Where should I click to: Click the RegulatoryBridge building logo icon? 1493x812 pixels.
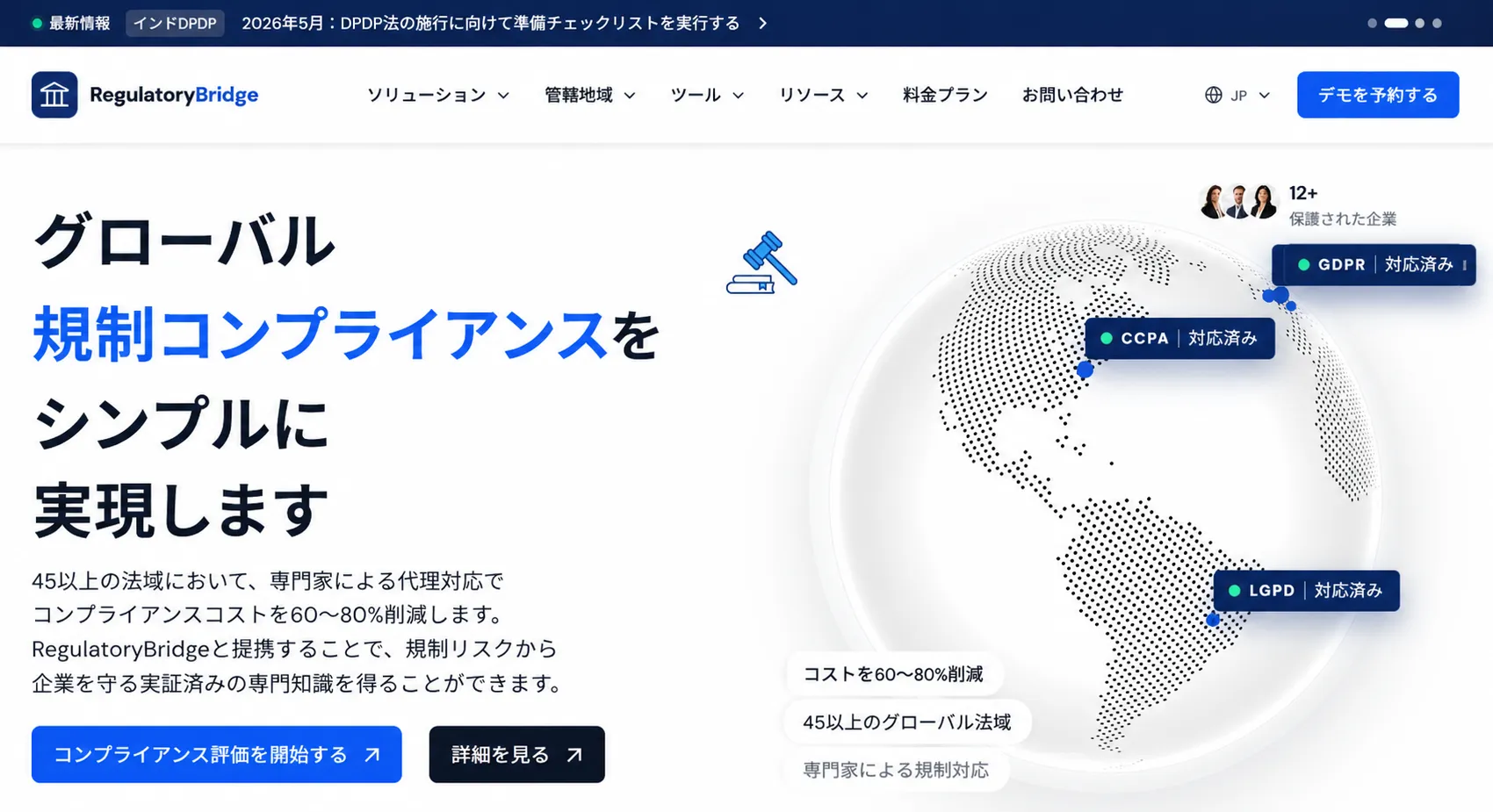(x=54, y=95)
